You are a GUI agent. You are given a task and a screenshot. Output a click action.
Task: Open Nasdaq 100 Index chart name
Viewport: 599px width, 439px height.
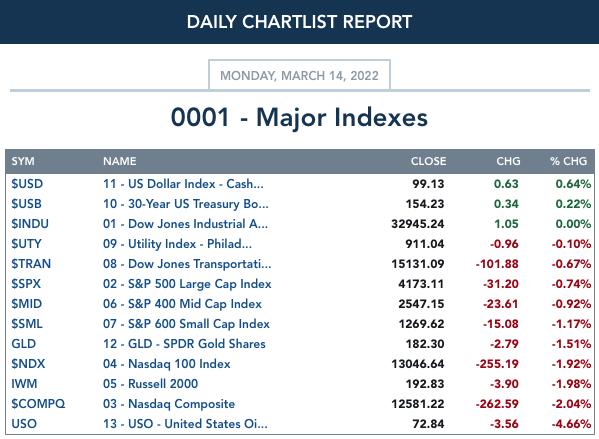coord(167,364)
